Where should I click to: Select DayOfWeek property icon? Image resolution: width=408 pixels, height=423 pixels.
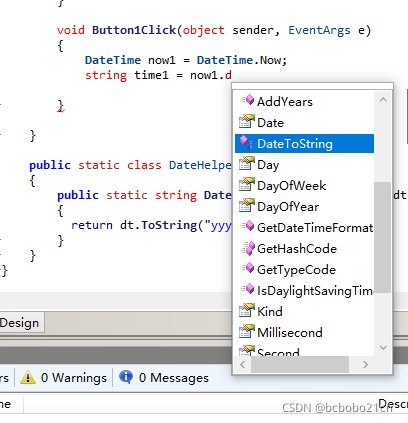click(x=247, y=184)
